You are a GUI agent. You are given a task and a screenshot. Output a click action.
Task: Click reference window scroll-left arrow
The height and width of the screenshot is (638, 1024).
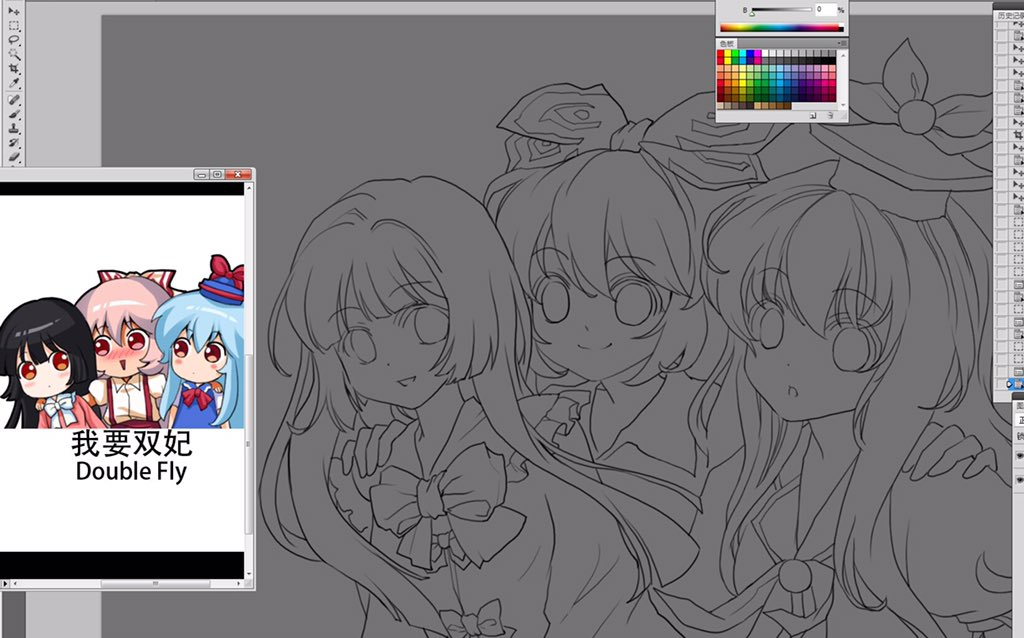[15, 584]
